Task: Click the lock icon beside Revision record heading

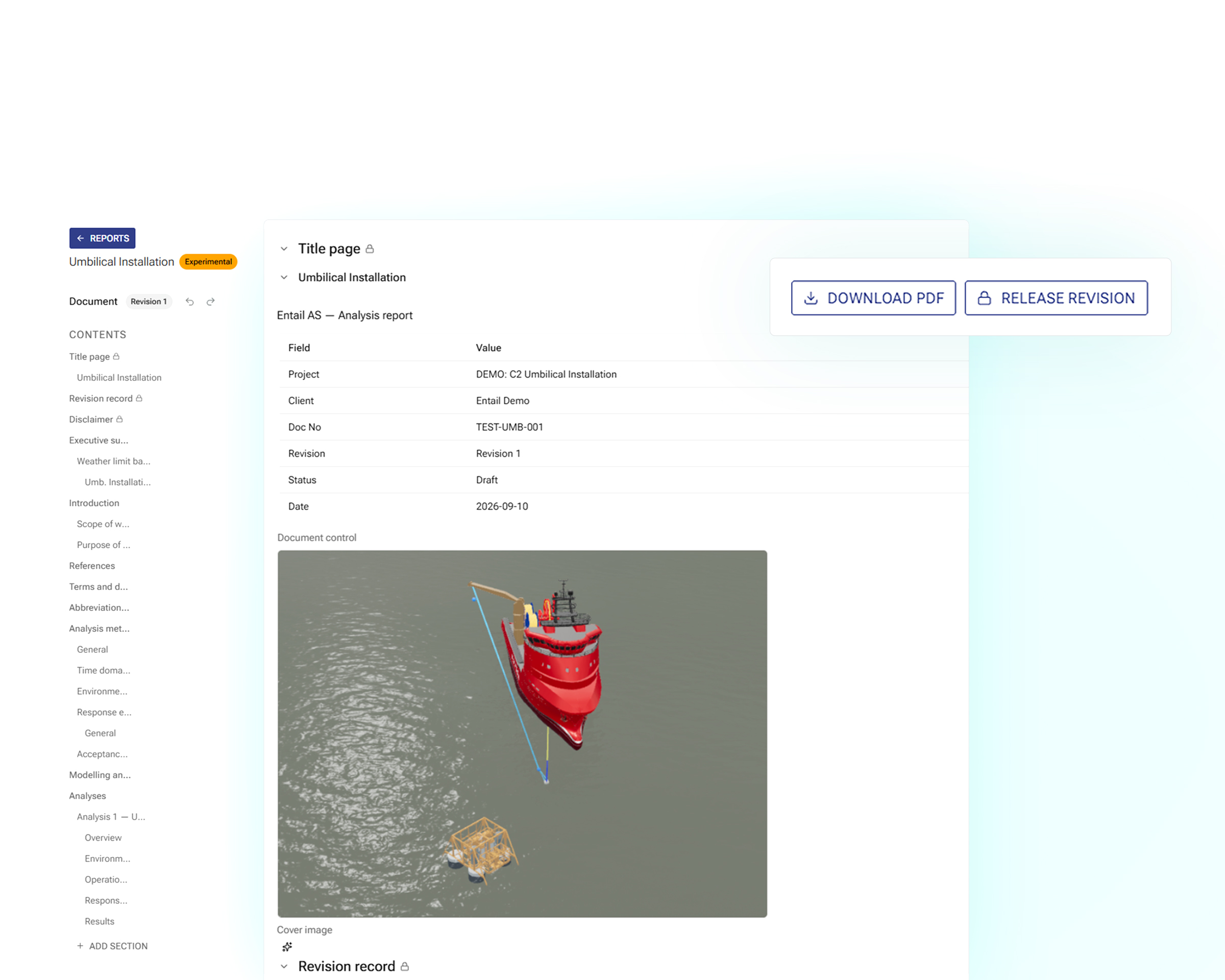Action: tap(405, 966)
